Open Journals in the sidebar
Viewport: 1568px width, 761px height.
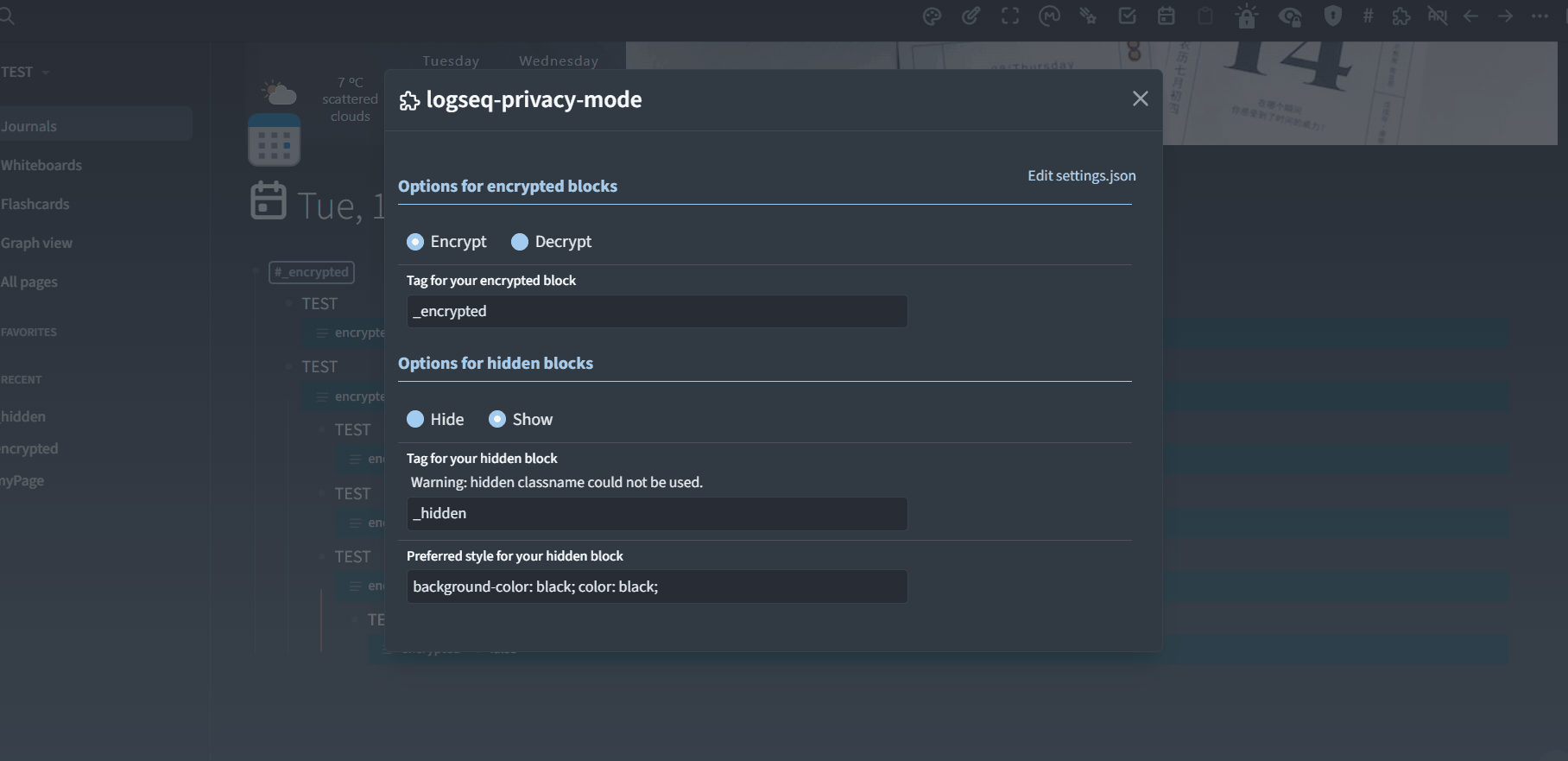click(95, 126)
